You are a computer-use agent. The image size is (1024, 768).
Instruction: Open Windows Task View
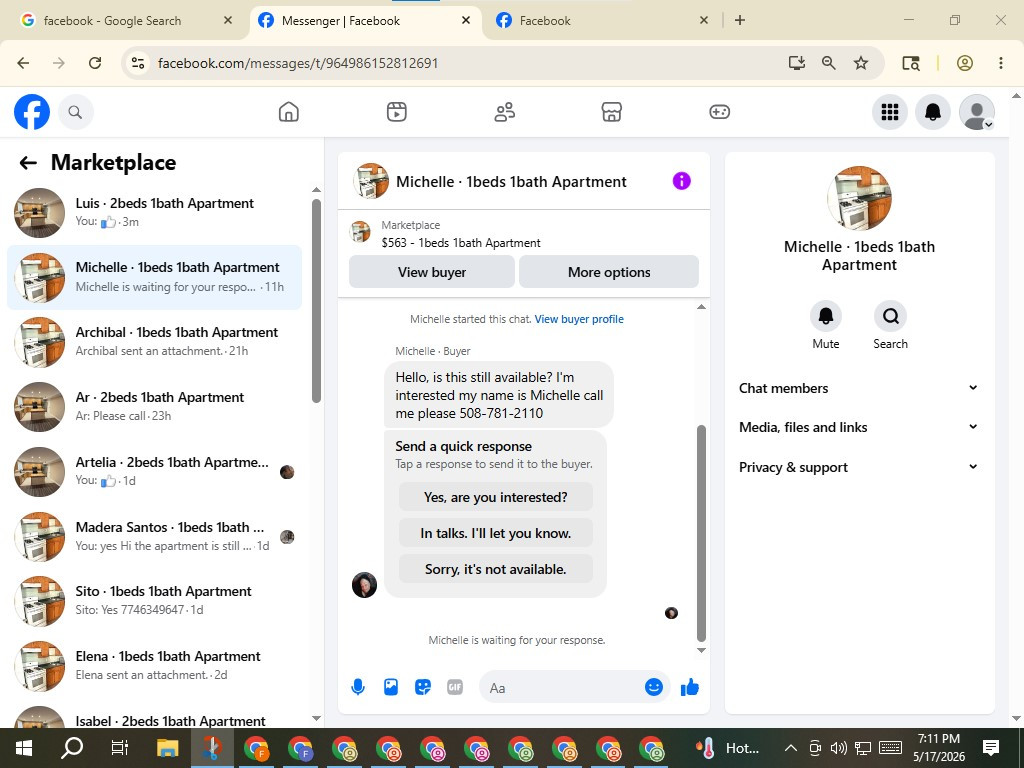pos(120,748)
